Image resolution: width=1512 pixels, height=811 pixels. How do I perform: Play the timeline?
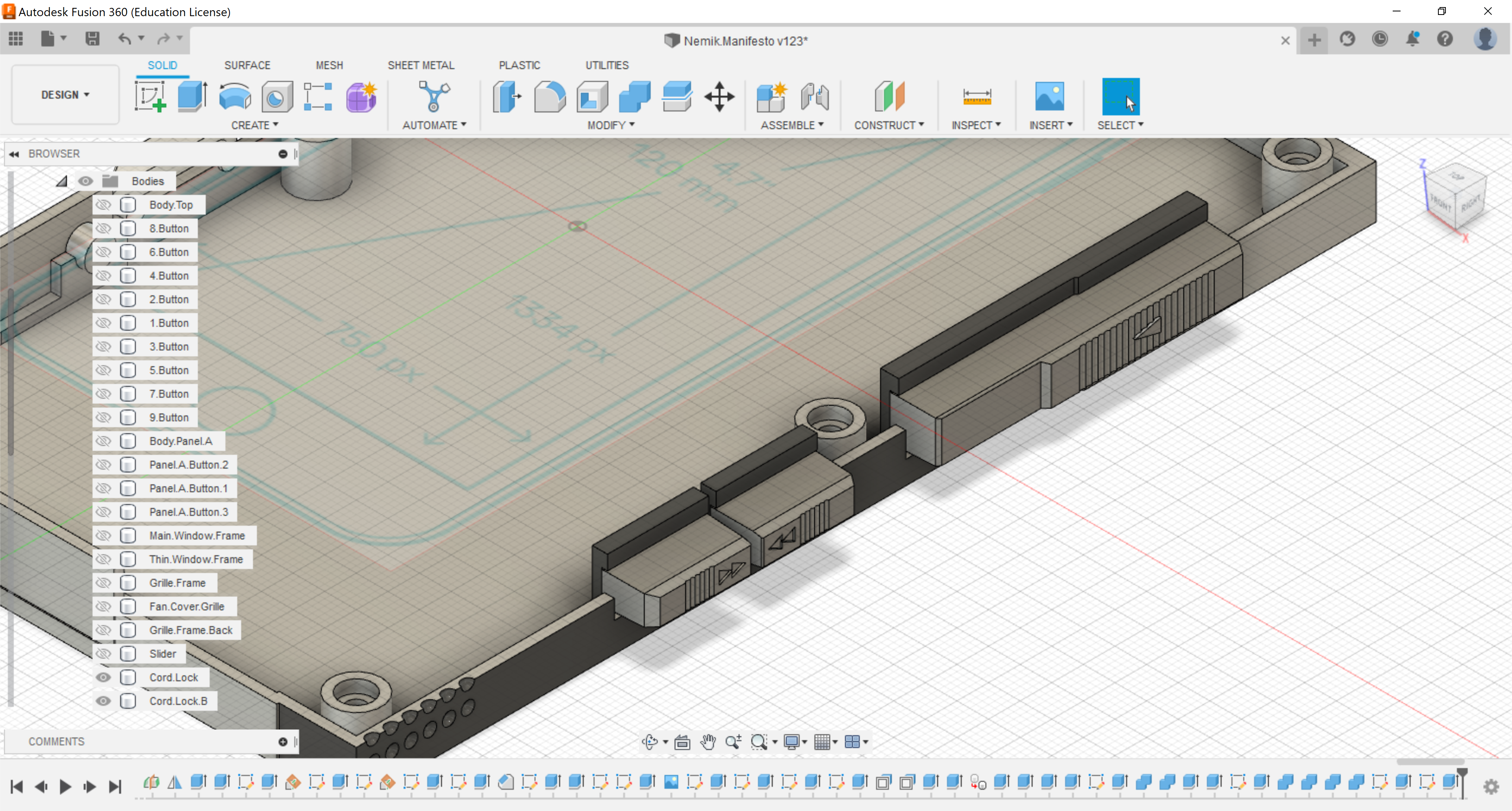click(65, 786)
